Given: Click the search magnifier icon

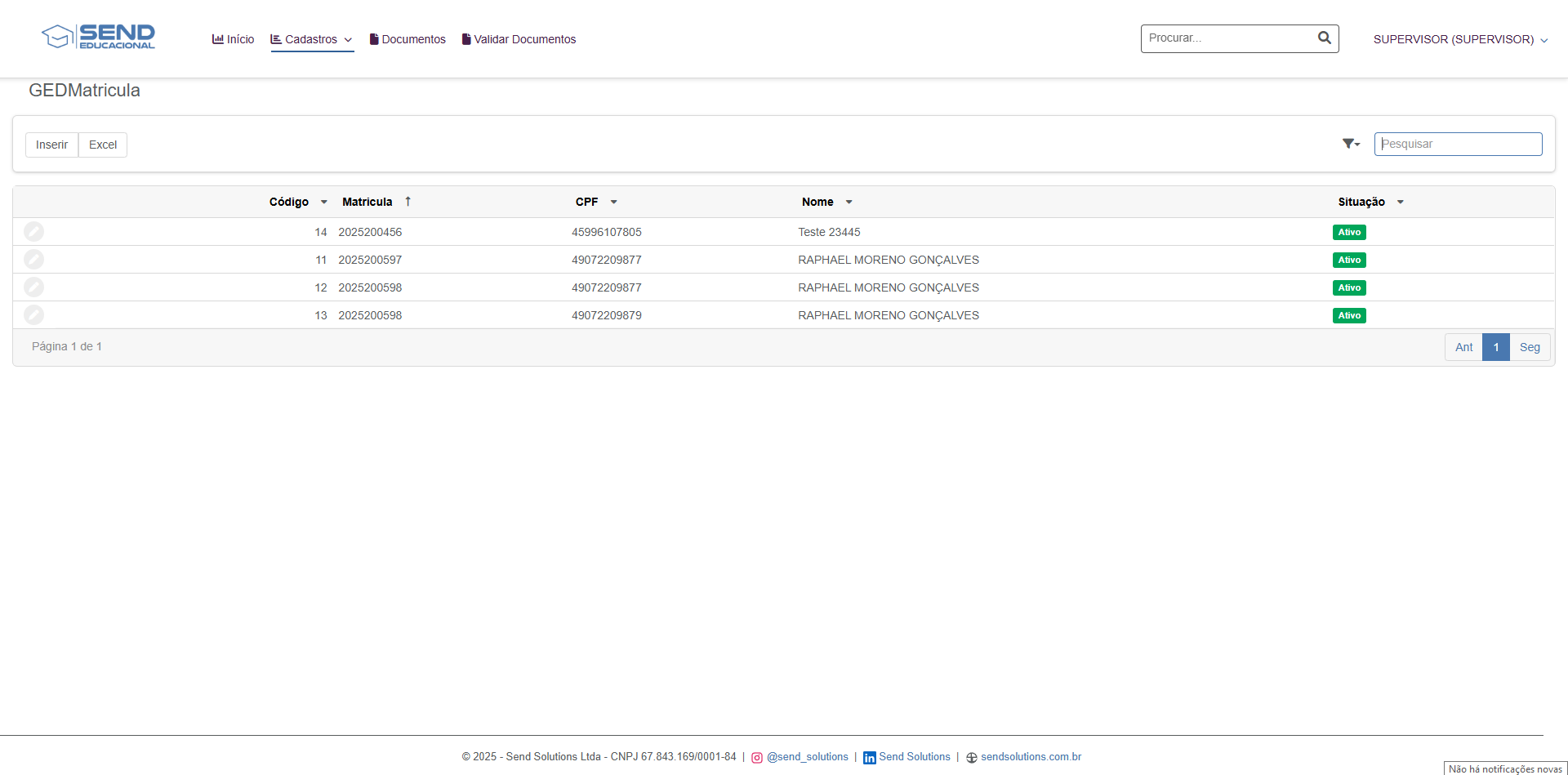Looking at the screenshot, I should pyautogui.click(x=1324, y=38).
